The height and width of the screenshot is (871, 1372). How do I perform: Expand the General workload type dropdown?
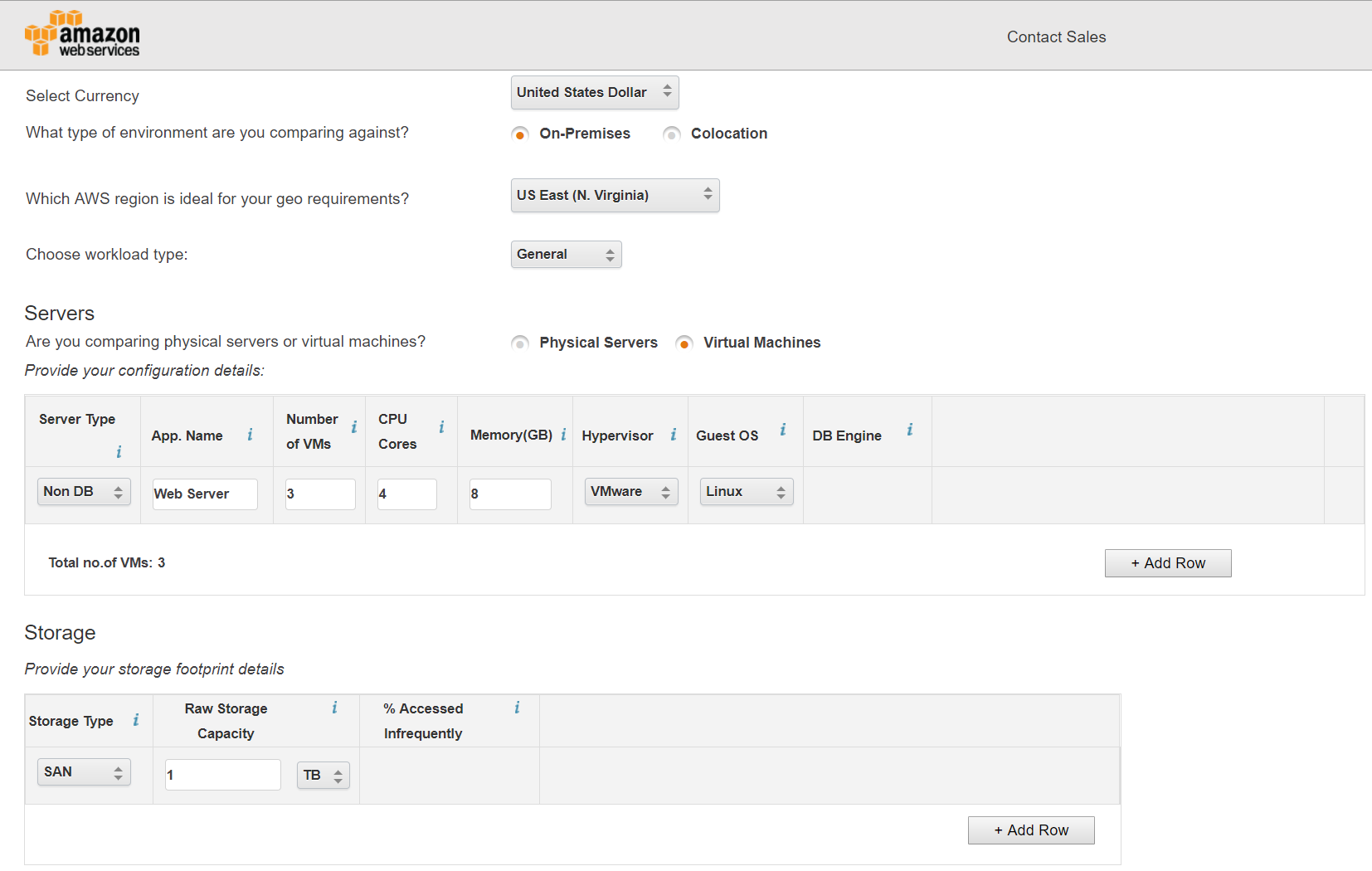[x=566, y=255]
